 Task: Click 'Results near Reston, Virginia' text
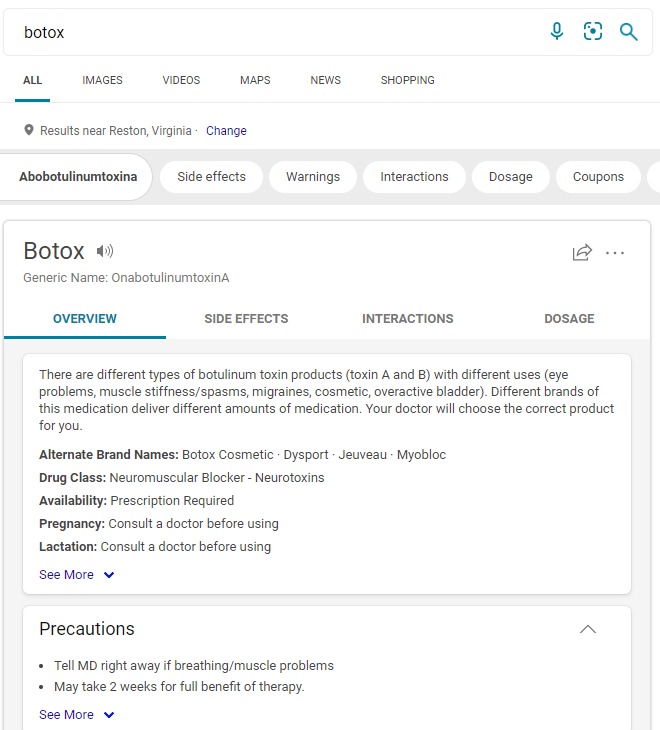(116, 131)
